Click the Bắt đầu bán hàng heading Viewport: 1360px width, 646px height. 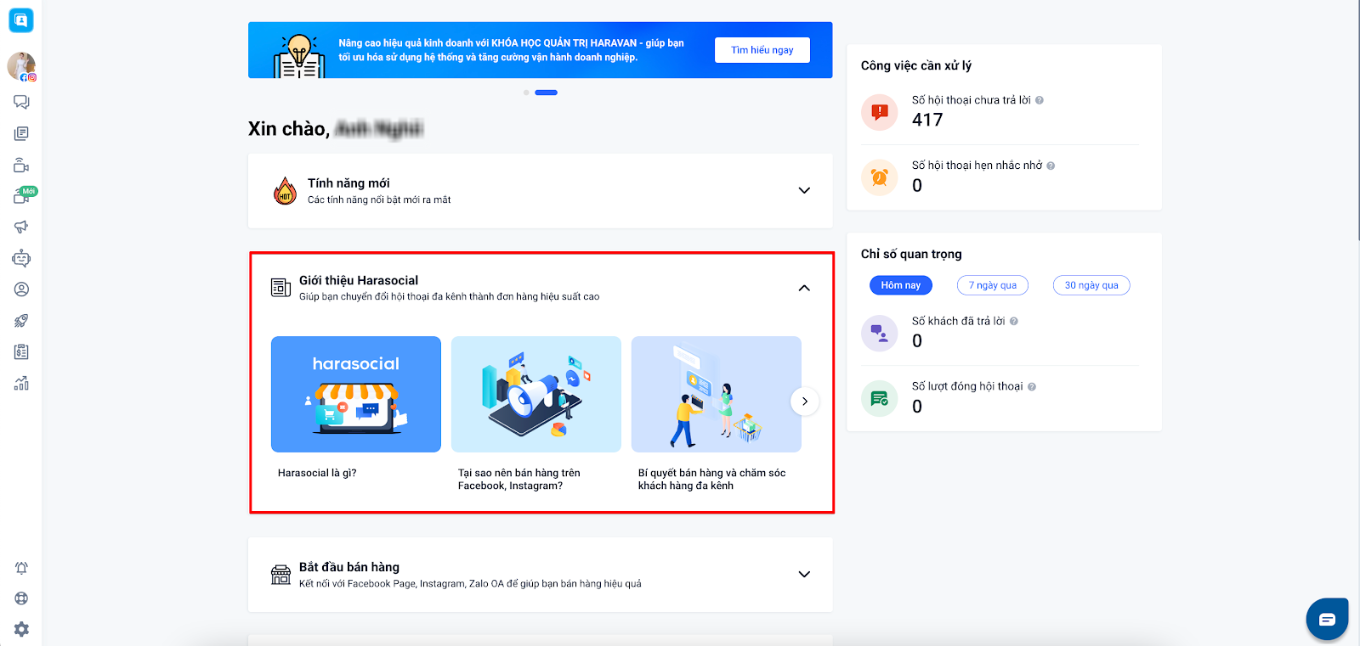tap(349, 567)
